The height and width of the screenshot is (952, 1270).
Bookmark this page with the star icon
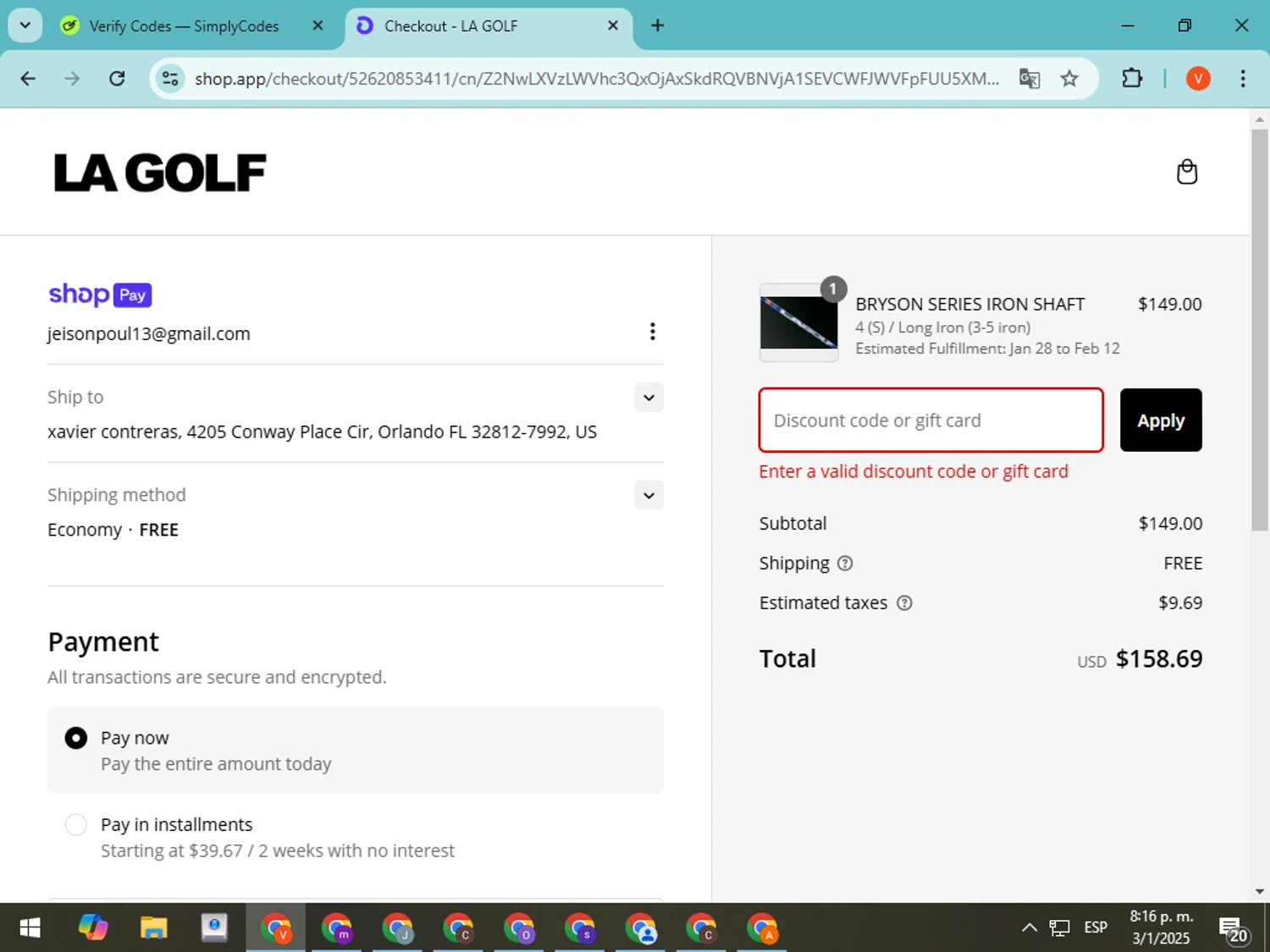coord(1069,79)
